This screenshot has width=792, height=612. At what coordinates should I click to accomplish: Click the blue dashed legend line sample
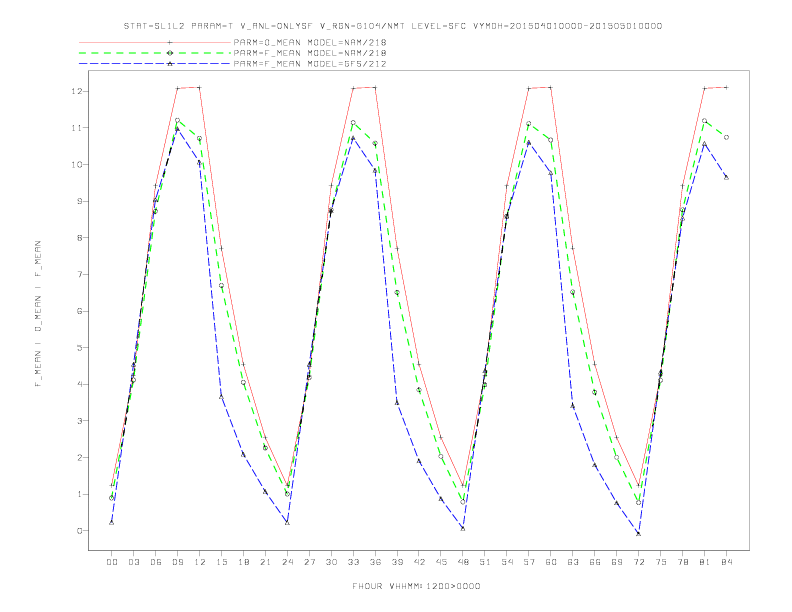(x=155, y=64)
